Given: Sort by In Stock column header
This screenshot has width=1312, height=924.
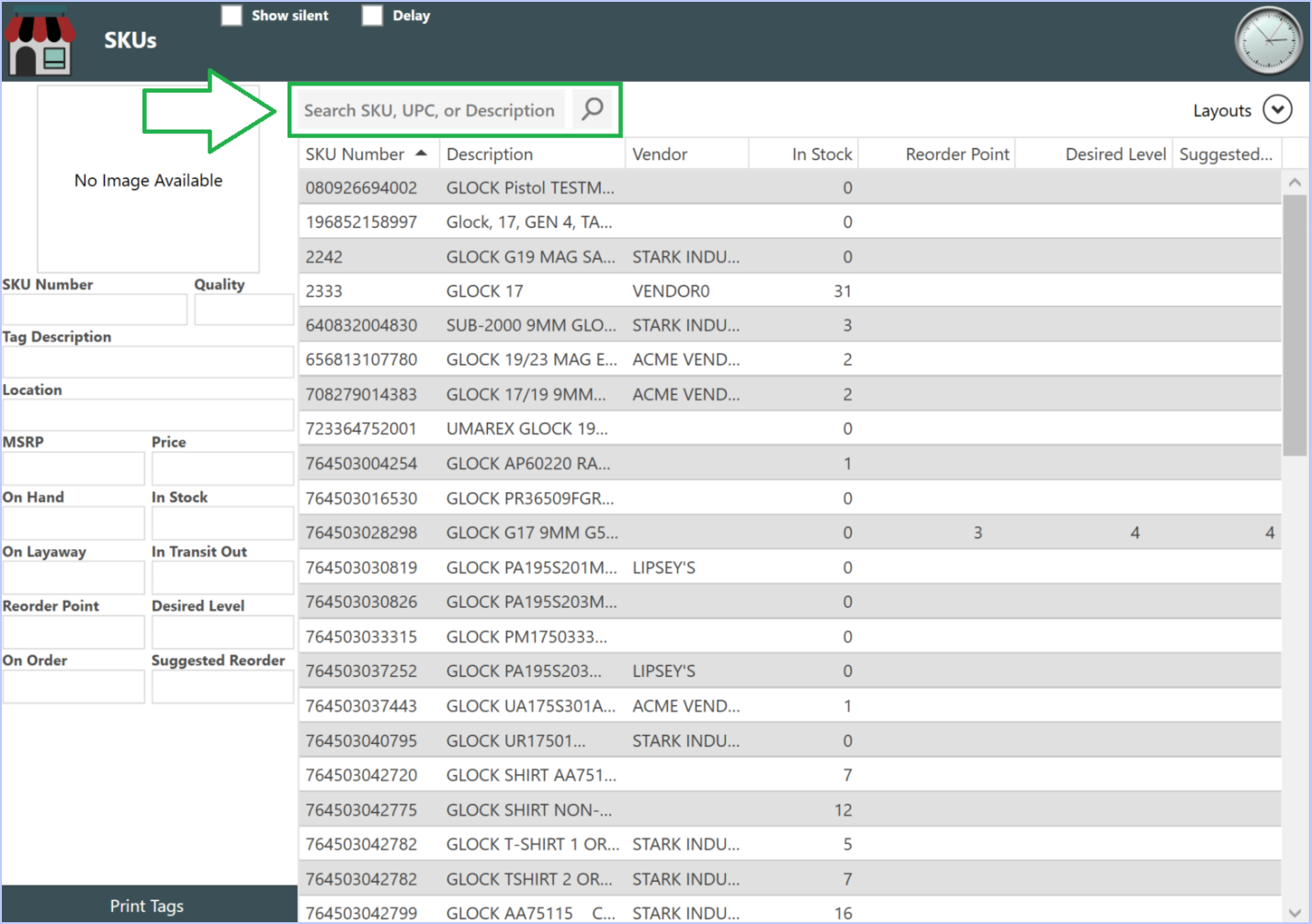Looking at the screenshot, I should pyautogui.click(x=803, y=153).
